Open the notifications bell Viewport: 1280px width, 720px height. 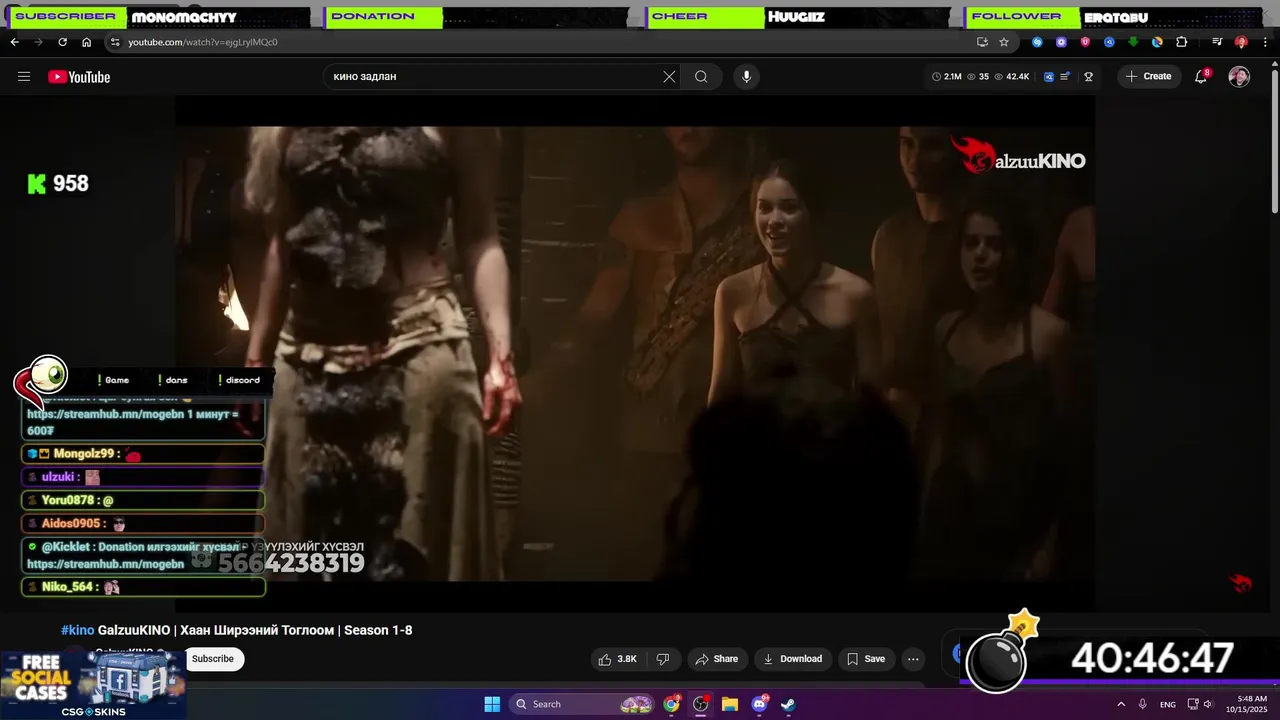point(1201,76)
